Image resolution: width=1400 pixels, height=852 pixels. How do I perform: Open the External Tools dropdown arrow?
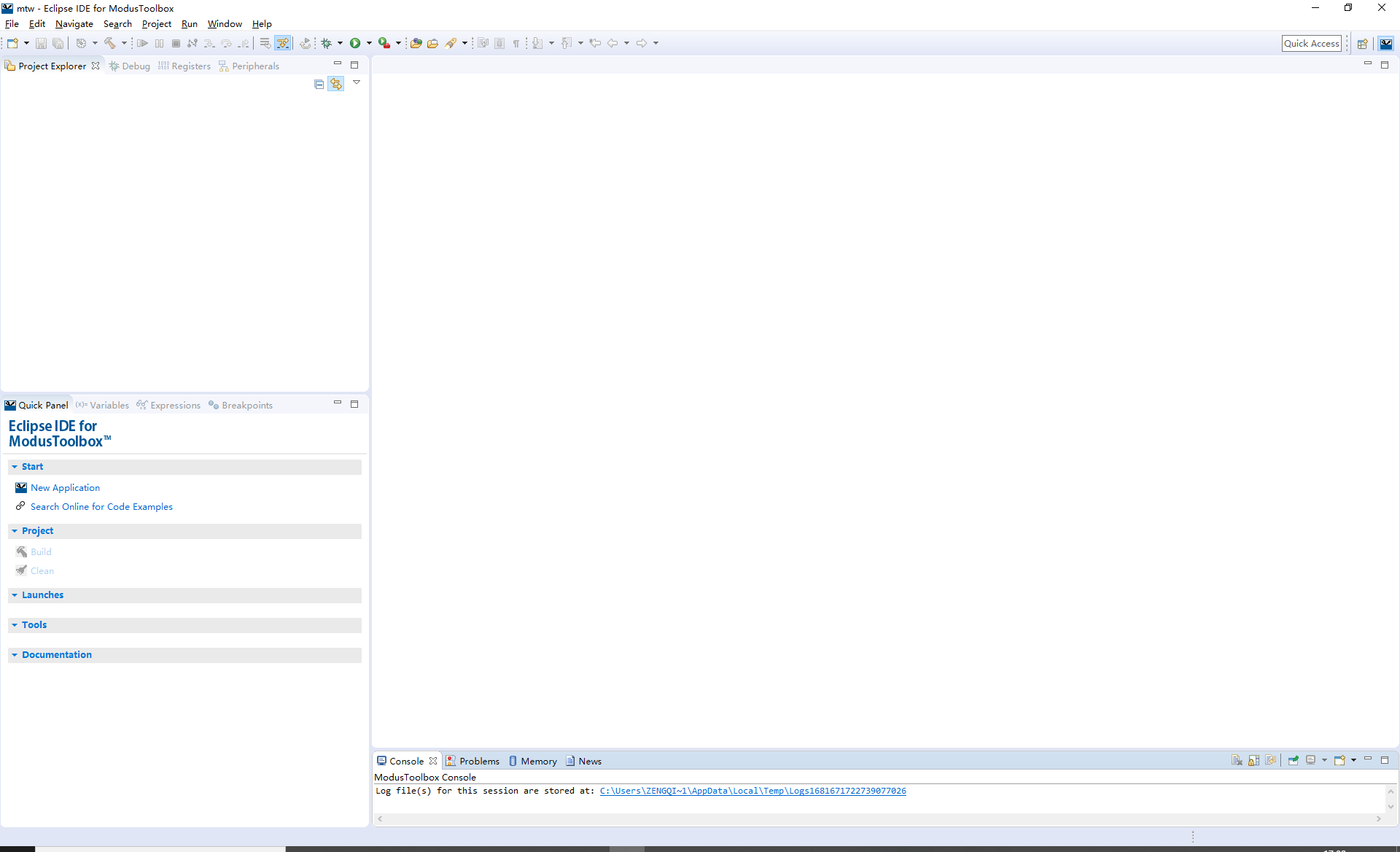click(x=398, y=43)
